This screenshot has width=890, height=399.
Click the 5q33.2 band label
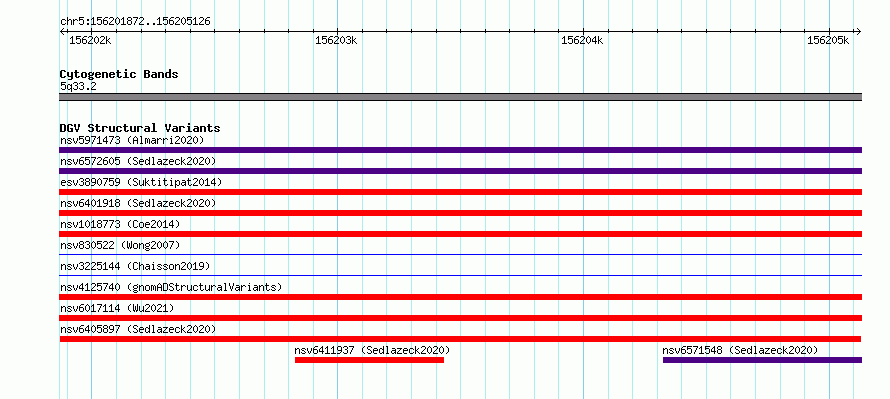(78, 87)
